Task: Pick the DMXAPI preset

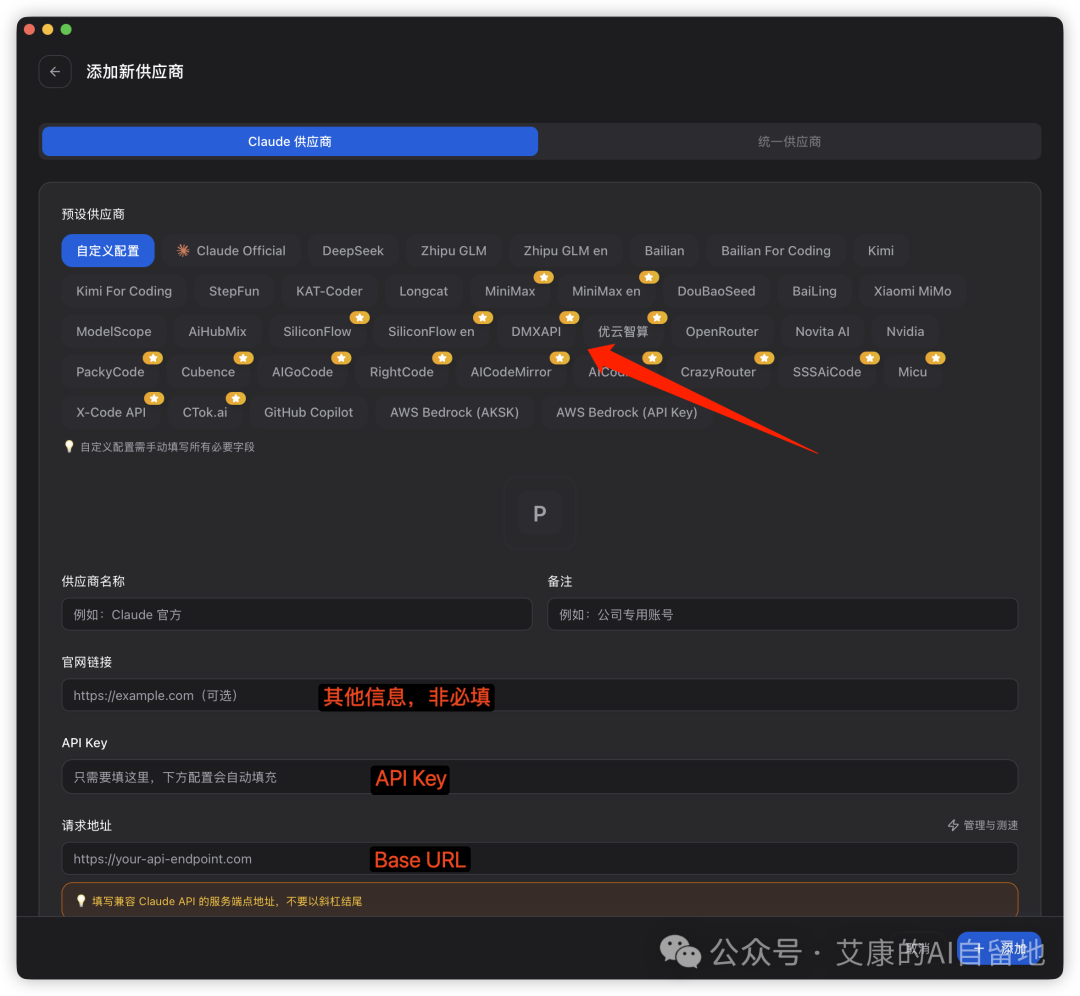Action: (536, 332)
